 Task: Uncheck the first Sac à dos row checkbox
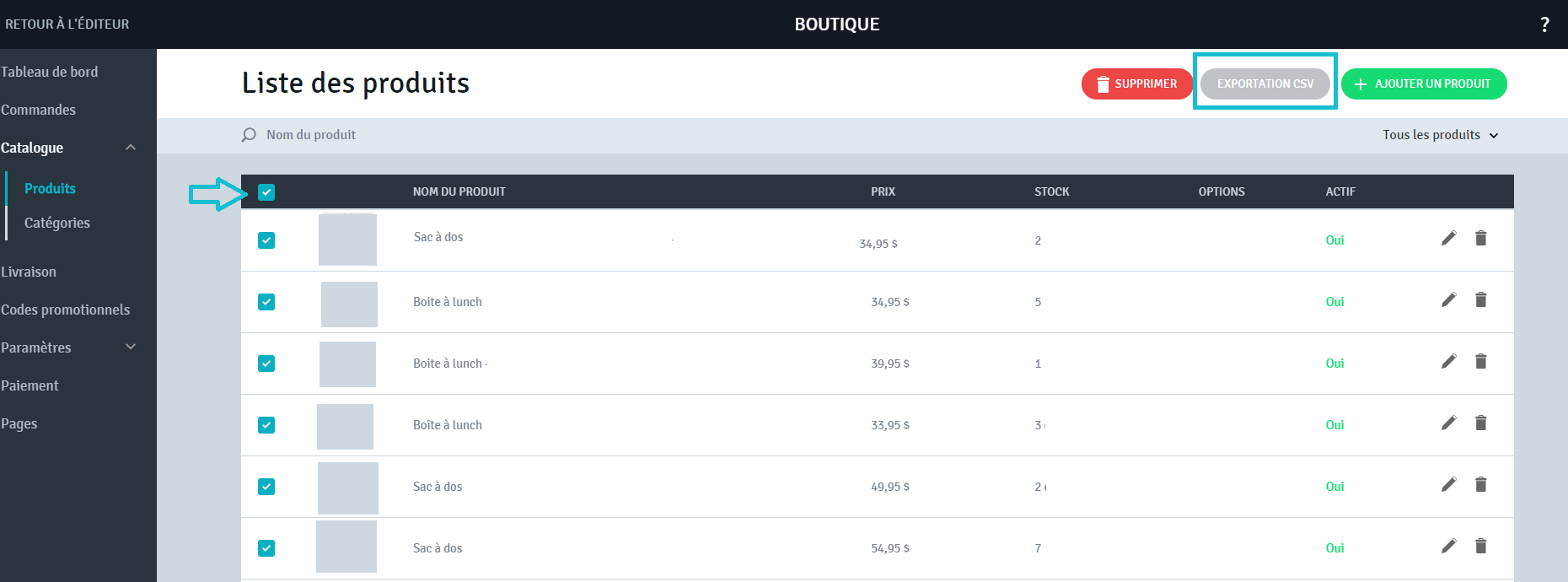(266, 240)
